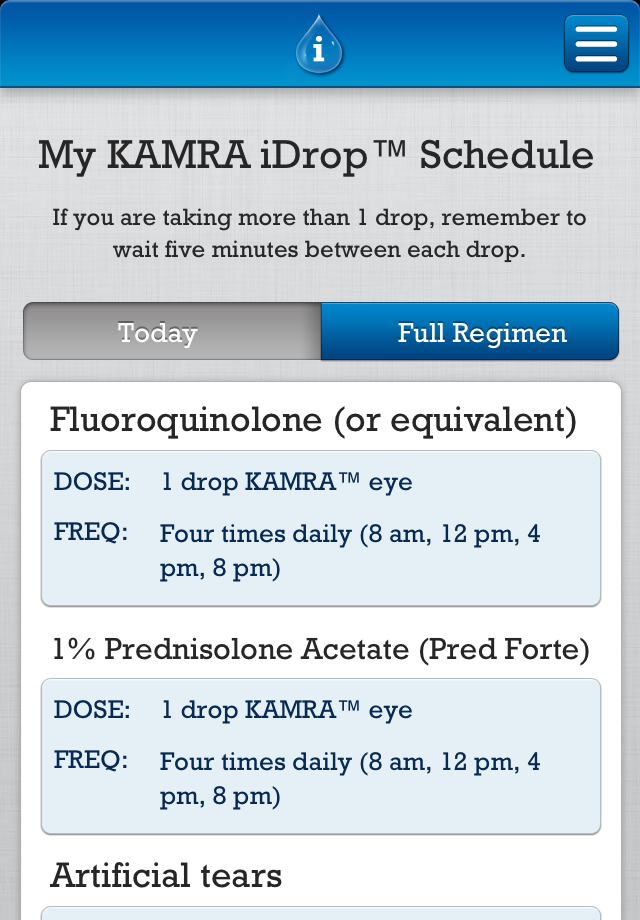This screenshot has width=640, height=920.
Task: Open the Artificial tears card at bottom
Action: (x=320, y=912)
